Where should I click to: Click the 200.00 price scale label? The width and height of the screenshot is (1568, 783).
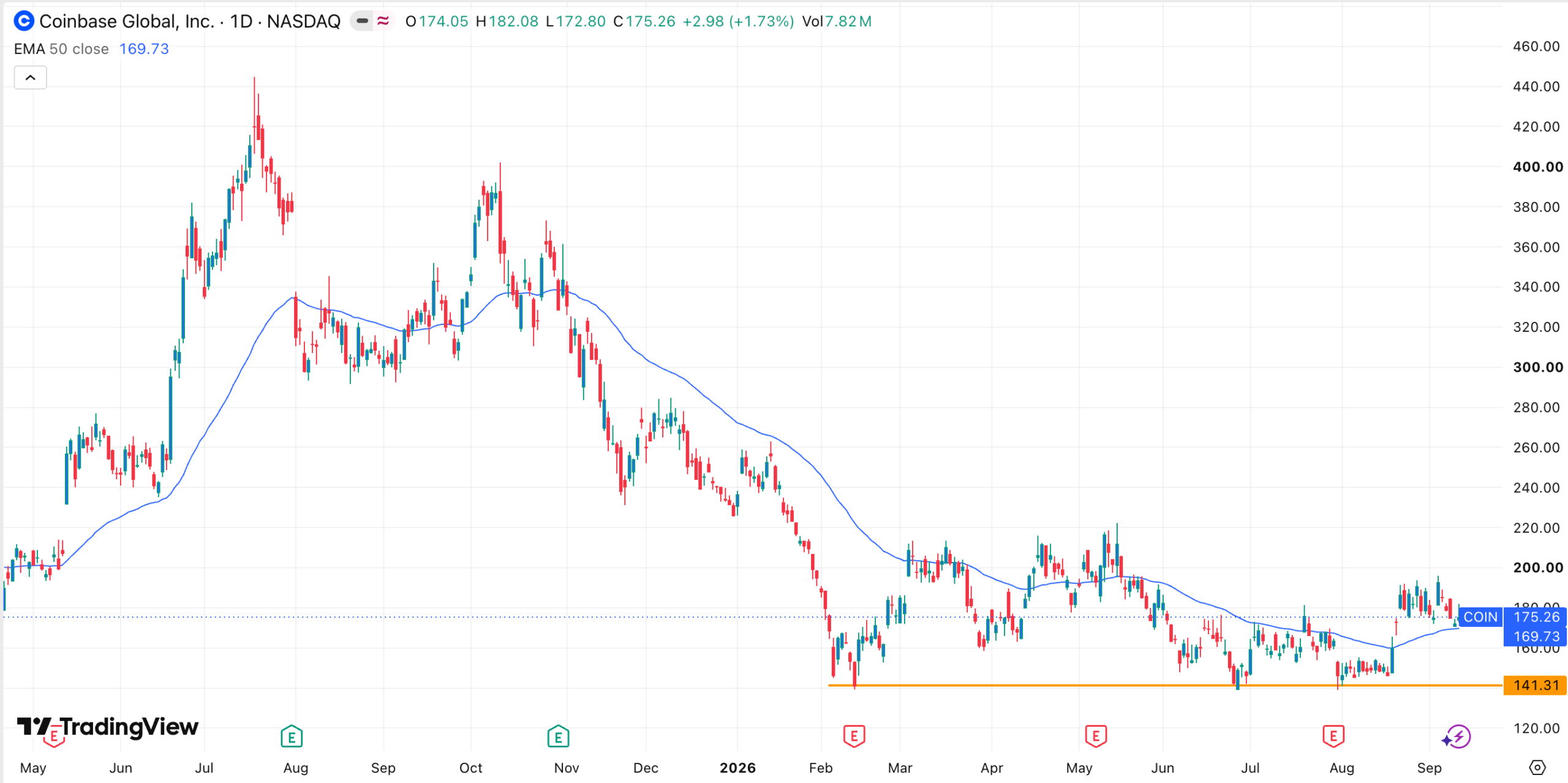click(x=1537, y=568)
